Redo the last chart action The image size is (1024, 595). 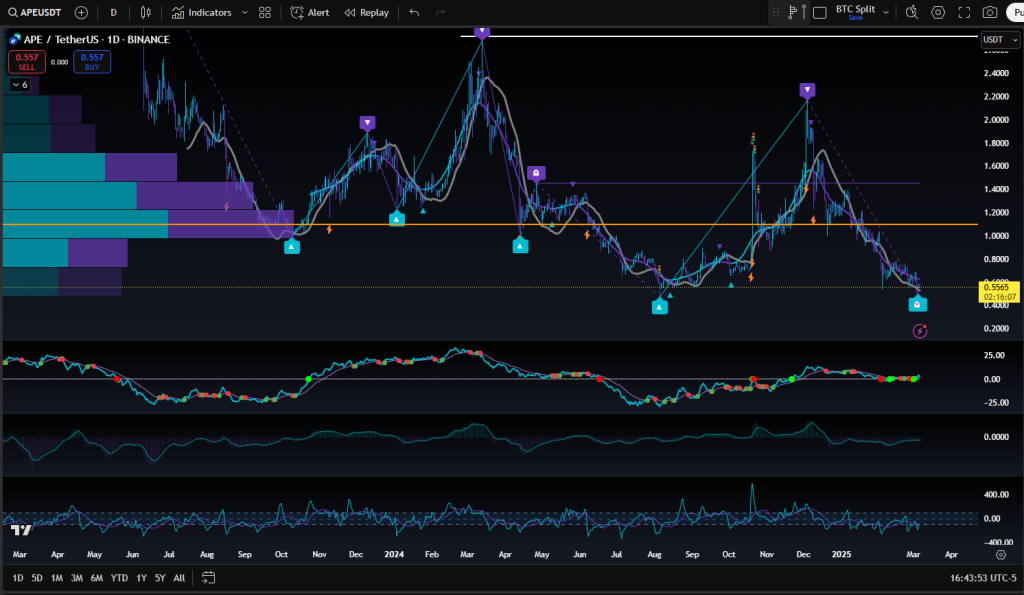[x=440, y=12]
